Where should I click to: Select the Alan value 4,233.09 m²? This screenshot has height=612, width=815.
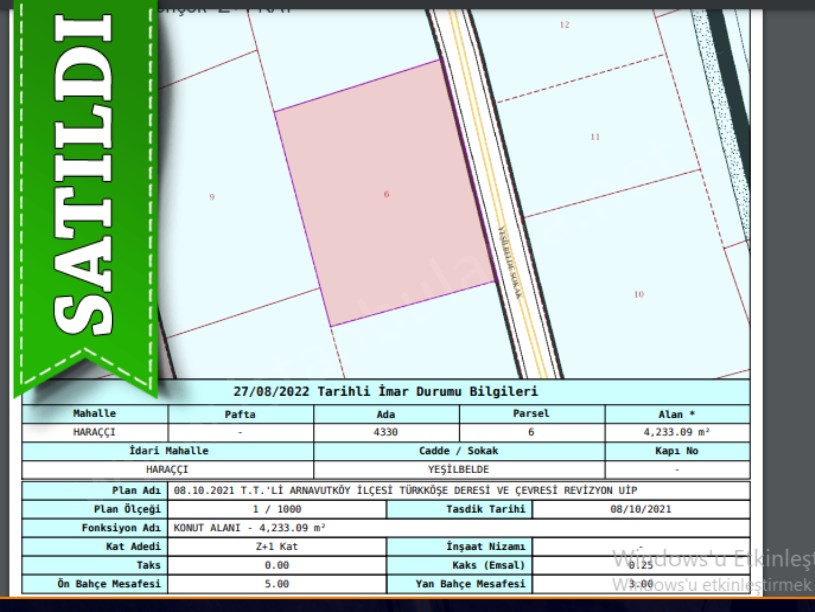[676, 432]
